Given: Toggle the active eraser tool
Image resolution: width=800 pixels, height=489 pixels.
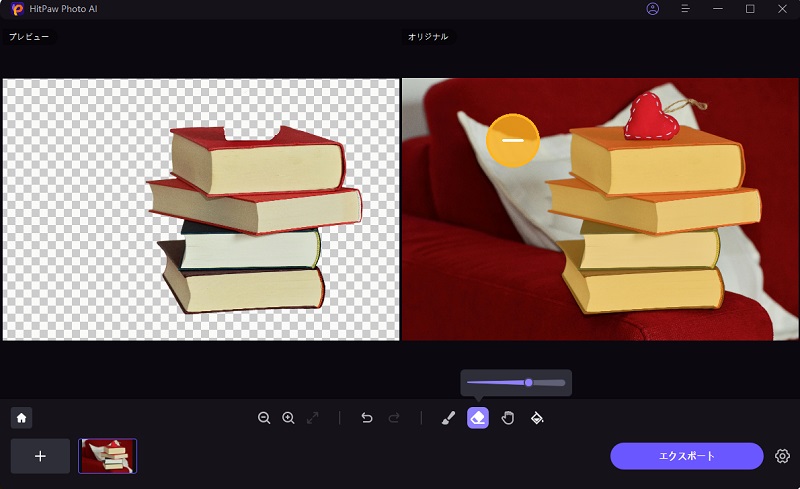Looking at the screenshot, I should 477,418.
